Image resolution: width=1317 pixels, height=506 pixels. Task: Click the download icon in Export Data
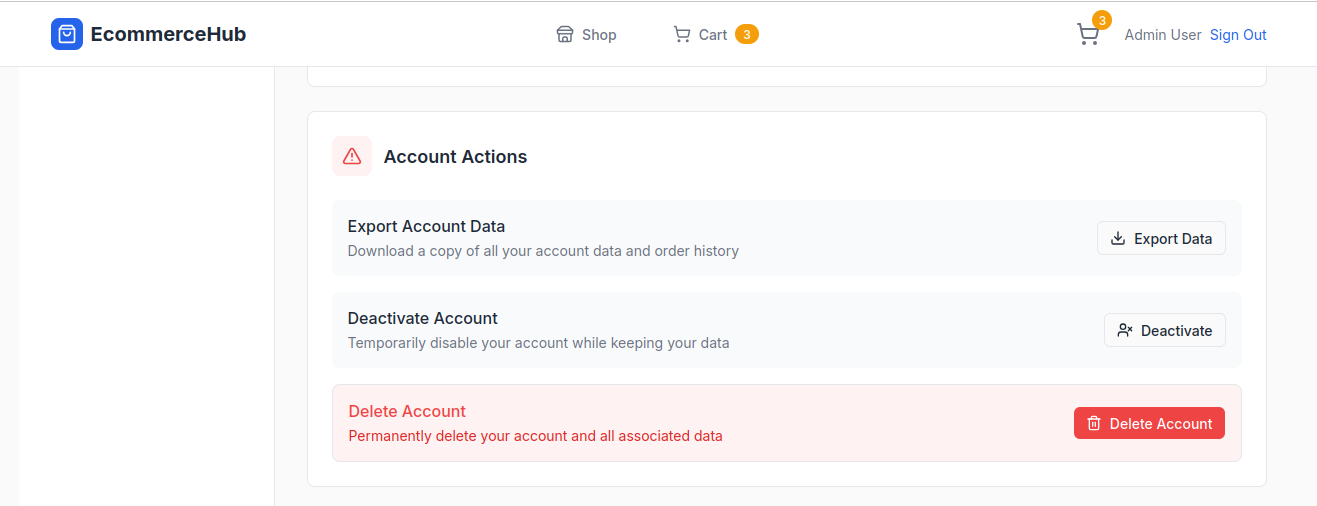tap(1118, 239)
